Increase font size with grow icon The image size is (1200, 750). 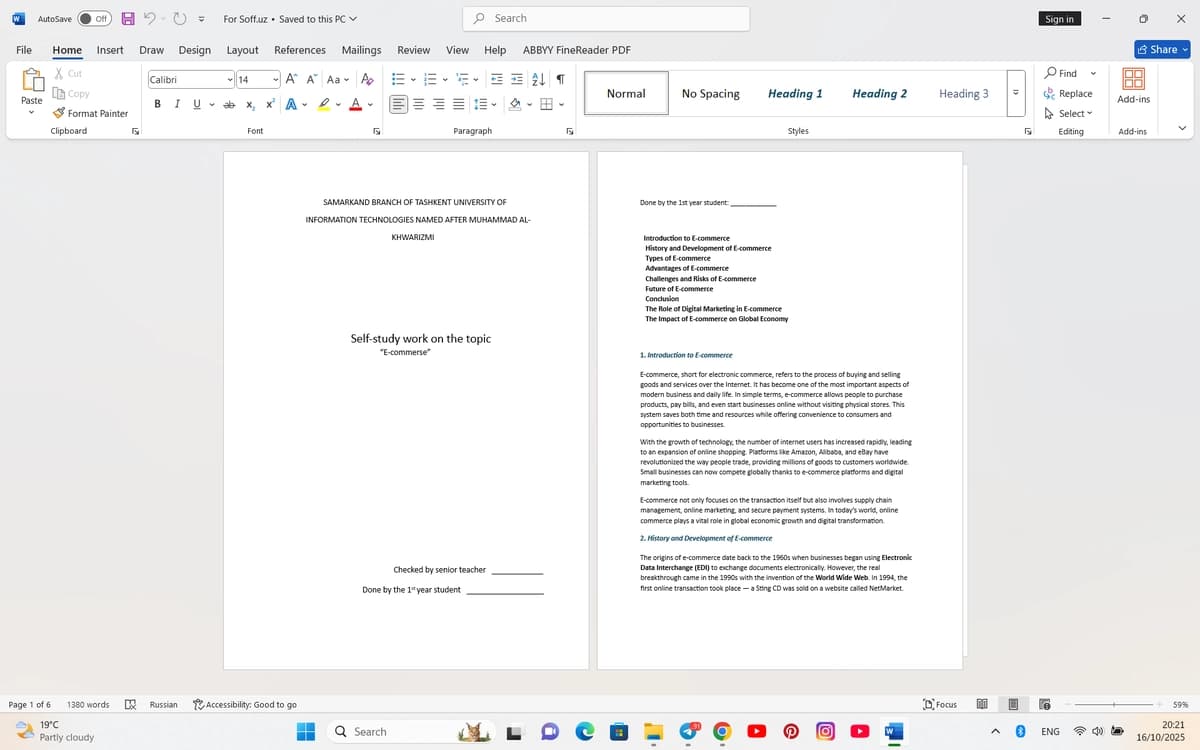(x=291, y=79)
